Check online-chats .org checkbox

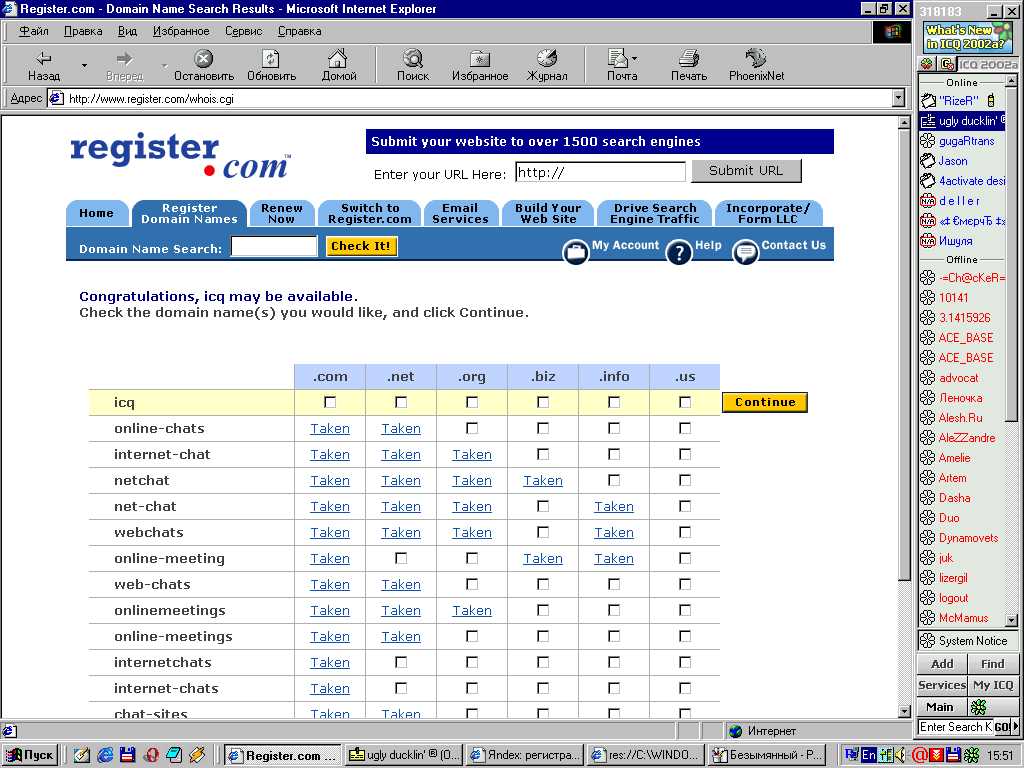(472, 428)
